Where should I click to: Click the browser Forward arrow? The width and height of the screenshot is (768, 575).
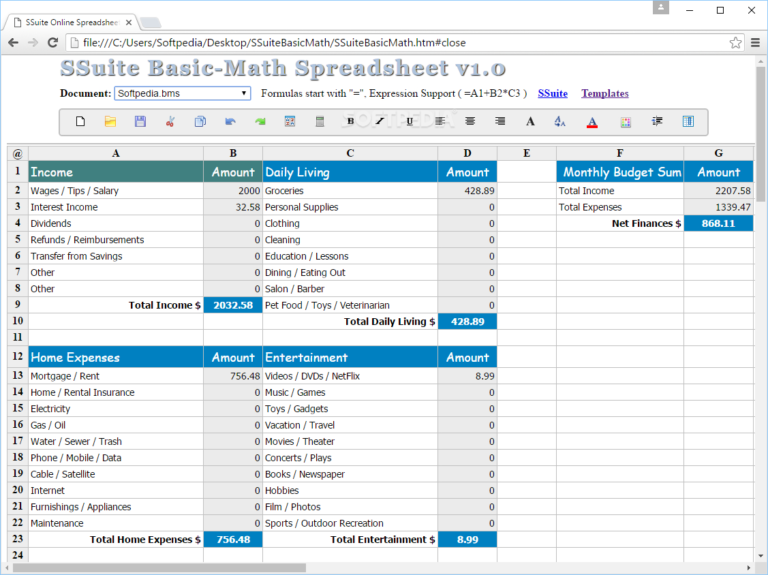click(33, 43)
